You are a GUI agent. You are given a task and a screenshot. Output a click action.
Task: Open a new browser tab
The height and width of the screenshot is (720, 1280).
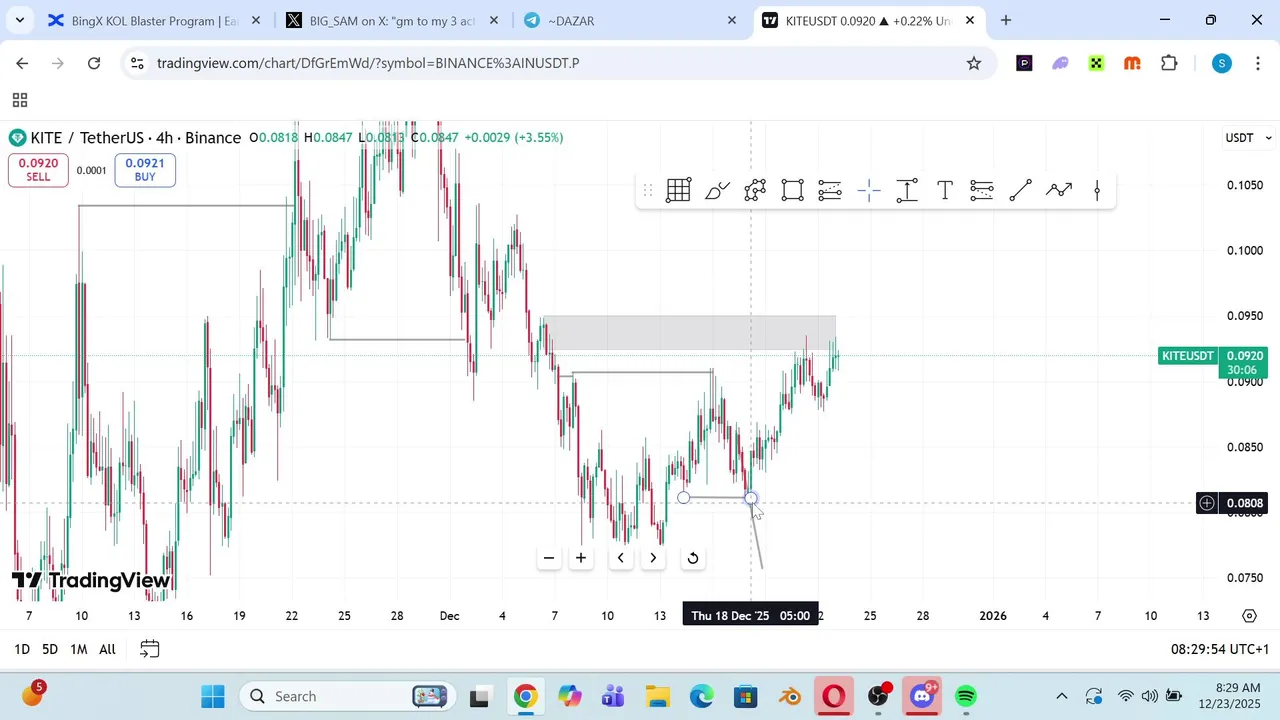click(x=1006, y=20)
